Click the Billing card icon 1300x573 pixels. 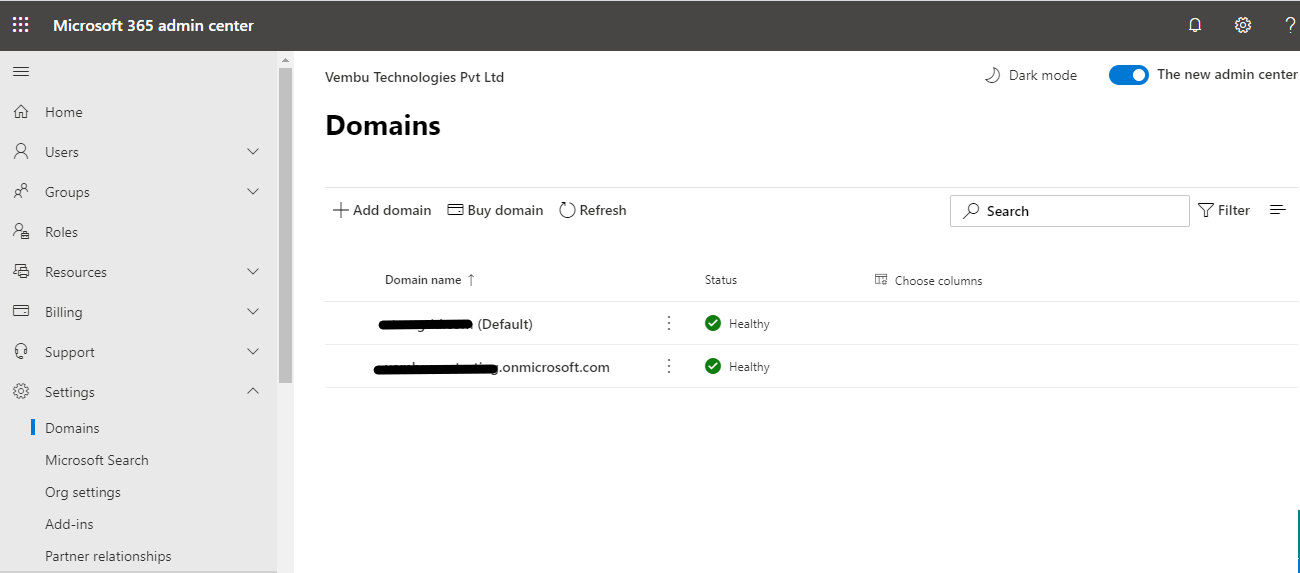pos(21,311)
